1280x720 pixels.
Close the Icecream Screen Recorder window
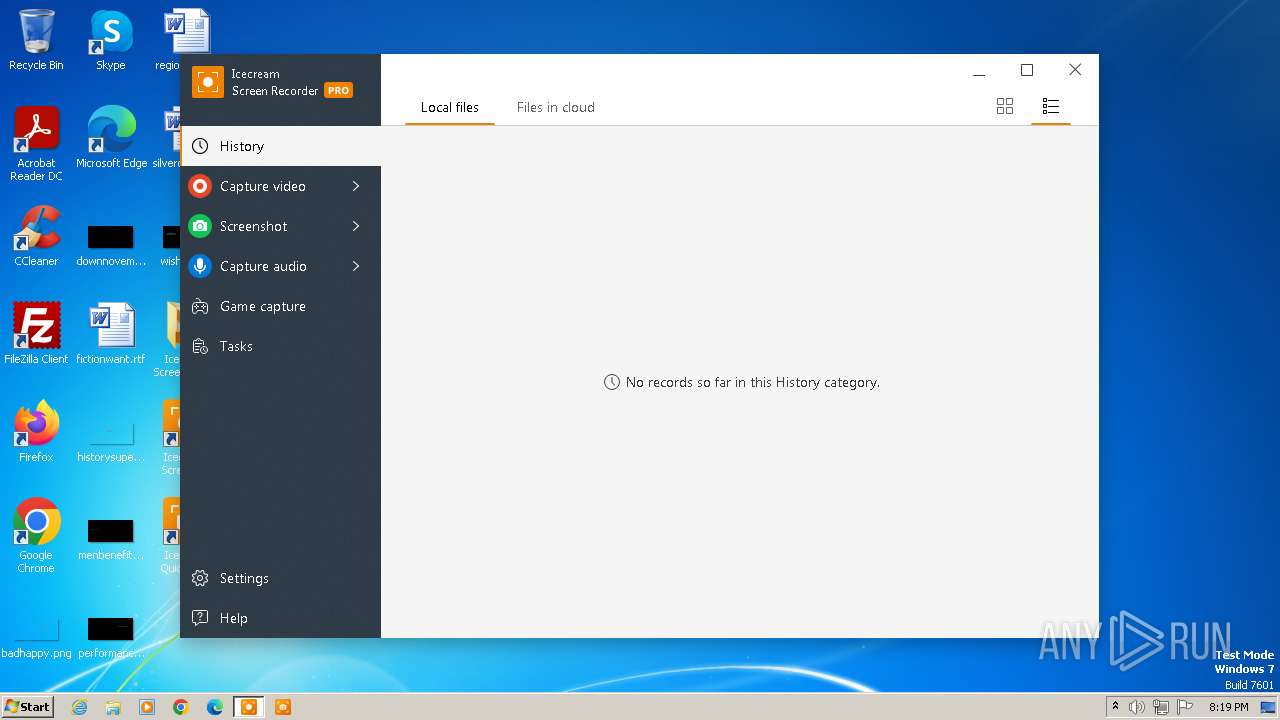(x=1075, y=70)
